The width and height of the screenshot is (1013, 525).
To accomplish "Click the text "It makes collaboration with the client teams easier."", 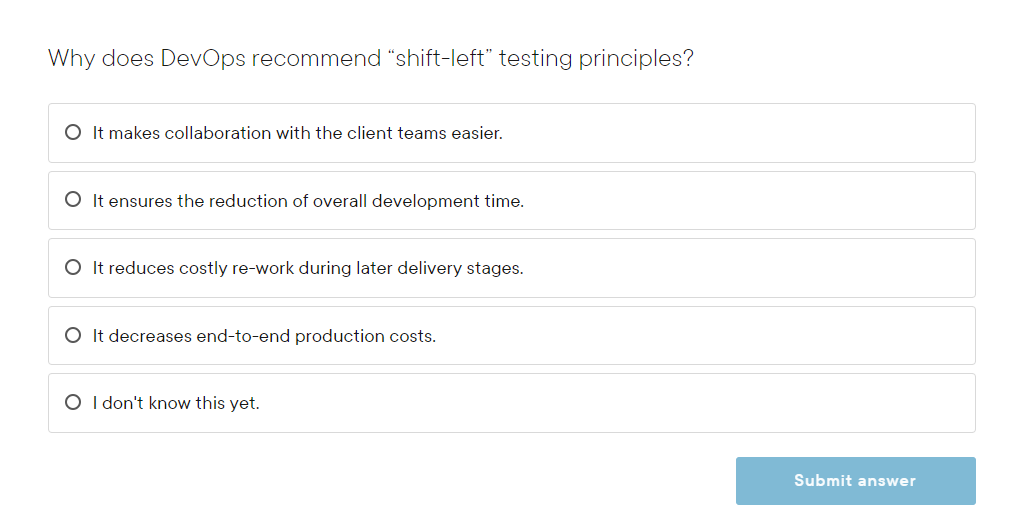I will pos(297,133).
